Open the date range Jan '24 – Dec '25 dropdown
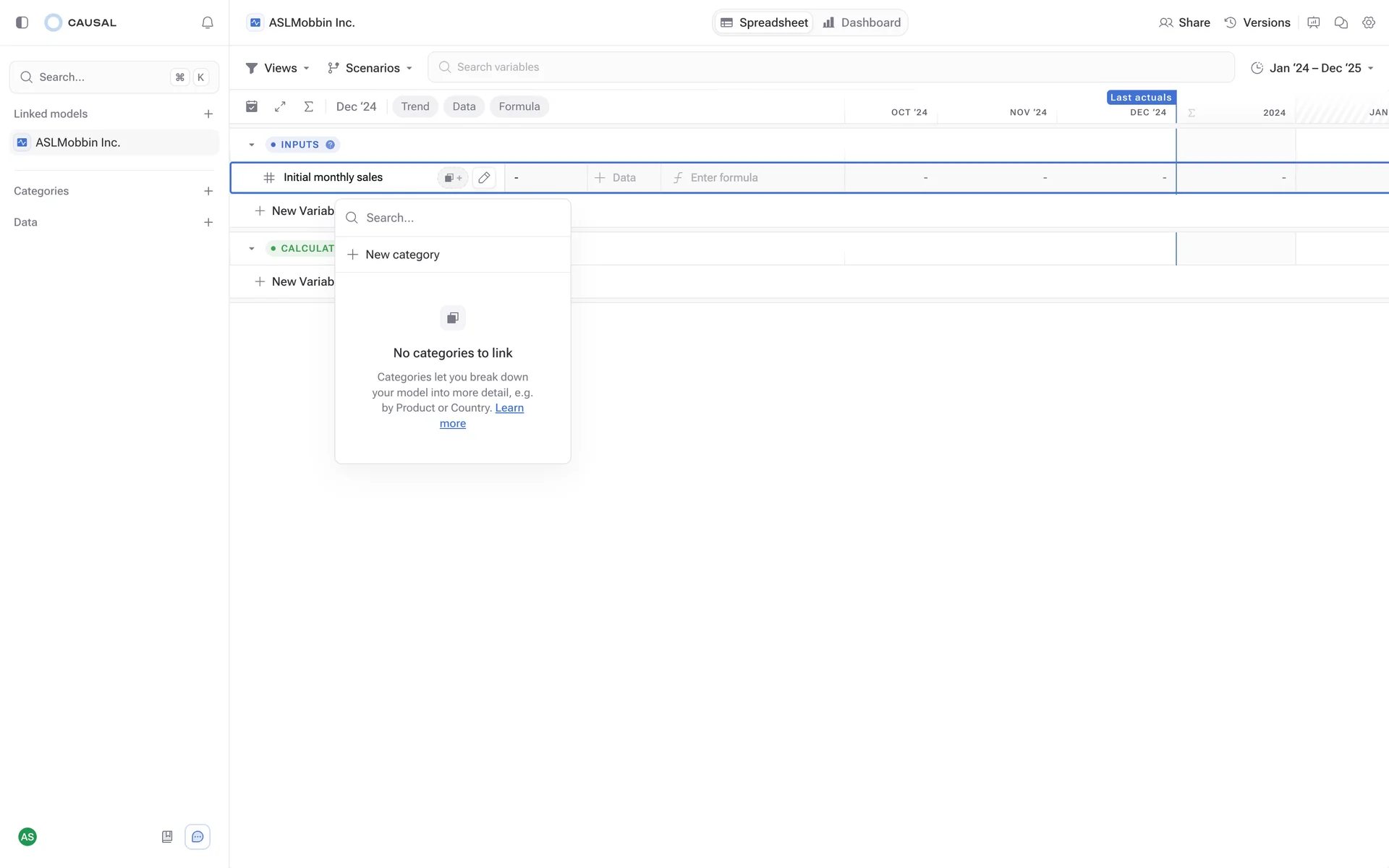Image resolution: width=1389 pixels, height=868 pixels. pos(1312,68)
